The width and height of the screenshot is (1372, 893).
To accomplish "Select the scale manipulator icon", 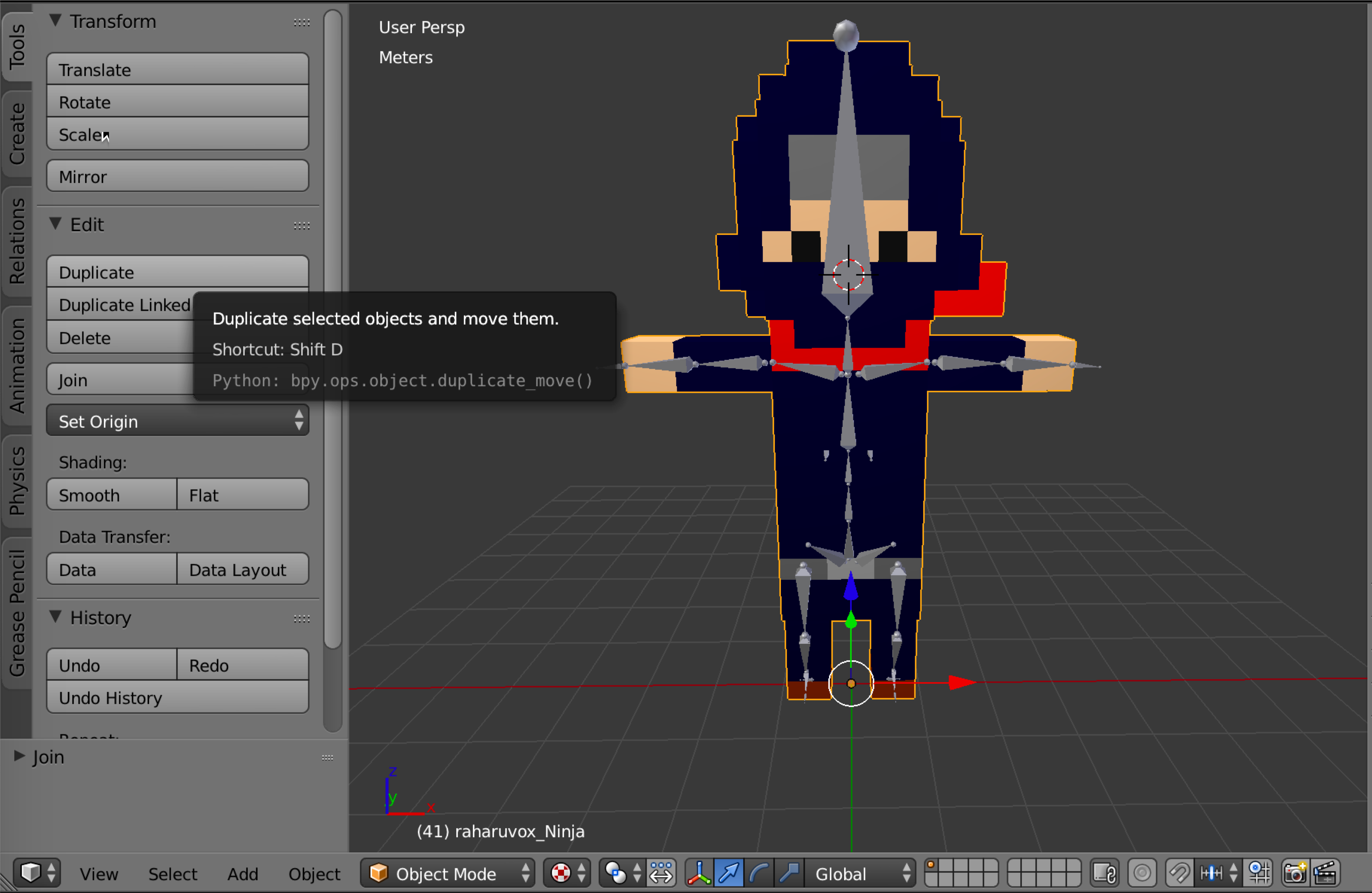I will tap(789, 873).
